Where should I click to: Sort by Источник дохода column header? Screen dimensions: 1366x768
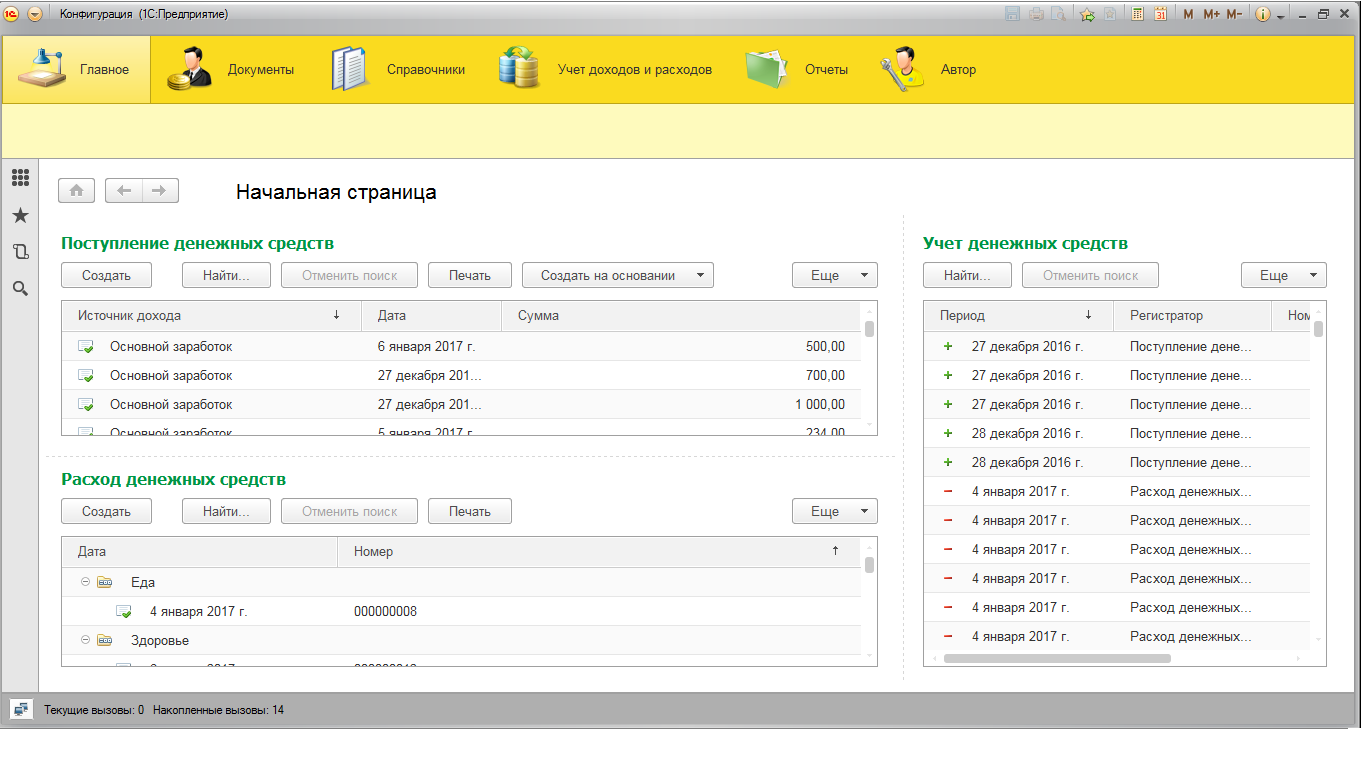(x=211, y=315)
